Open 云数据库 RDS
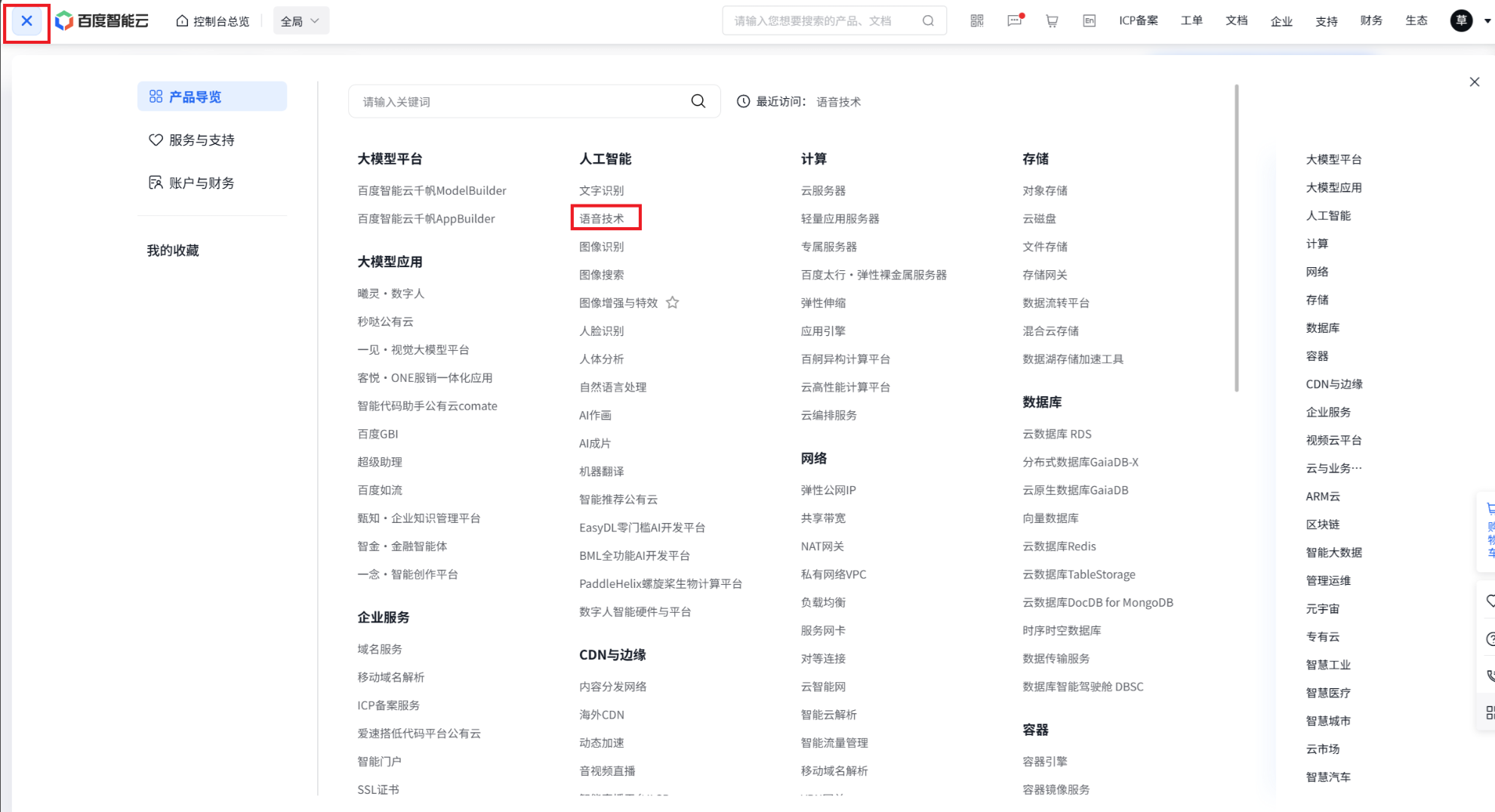1495x812 pixels. (x=1057, y=434)
